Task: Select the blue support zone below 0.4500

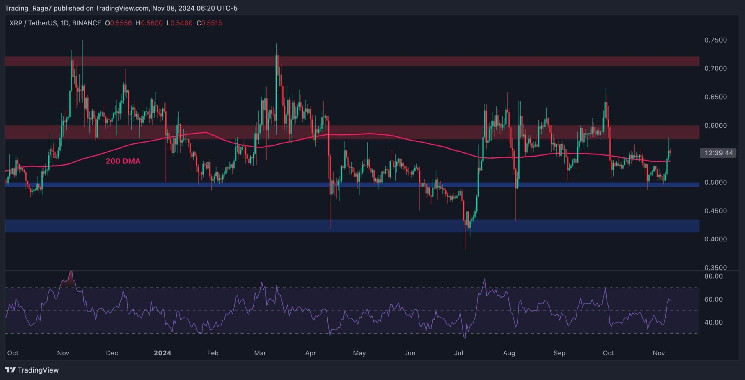Action: point(352,226)
